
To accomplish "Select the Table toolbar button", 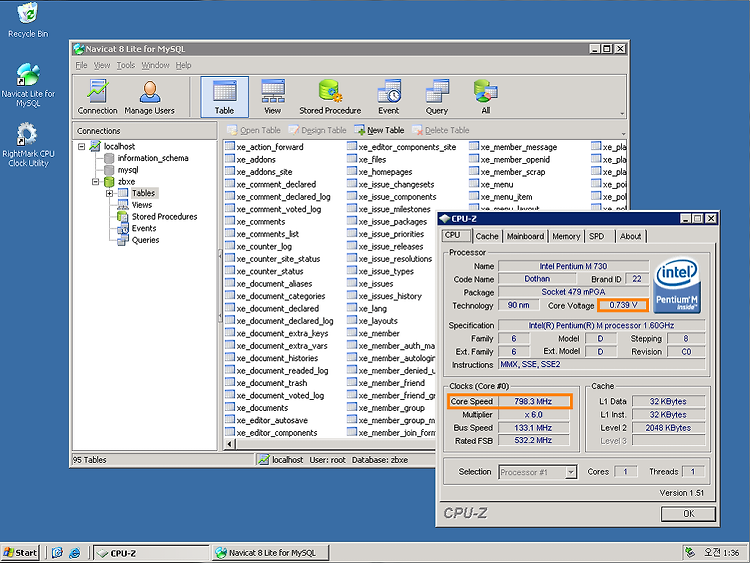I will (224, 97).
